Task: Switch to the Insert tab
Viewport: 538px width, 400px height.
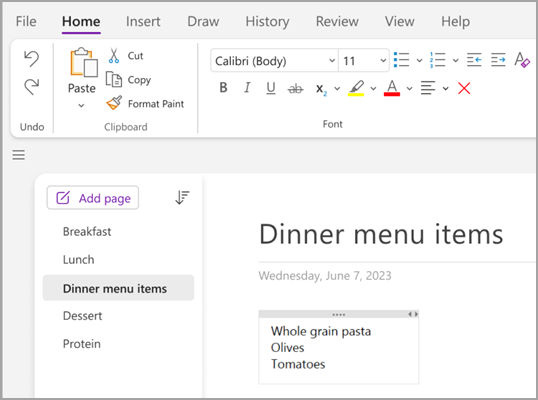Action: 143,22
